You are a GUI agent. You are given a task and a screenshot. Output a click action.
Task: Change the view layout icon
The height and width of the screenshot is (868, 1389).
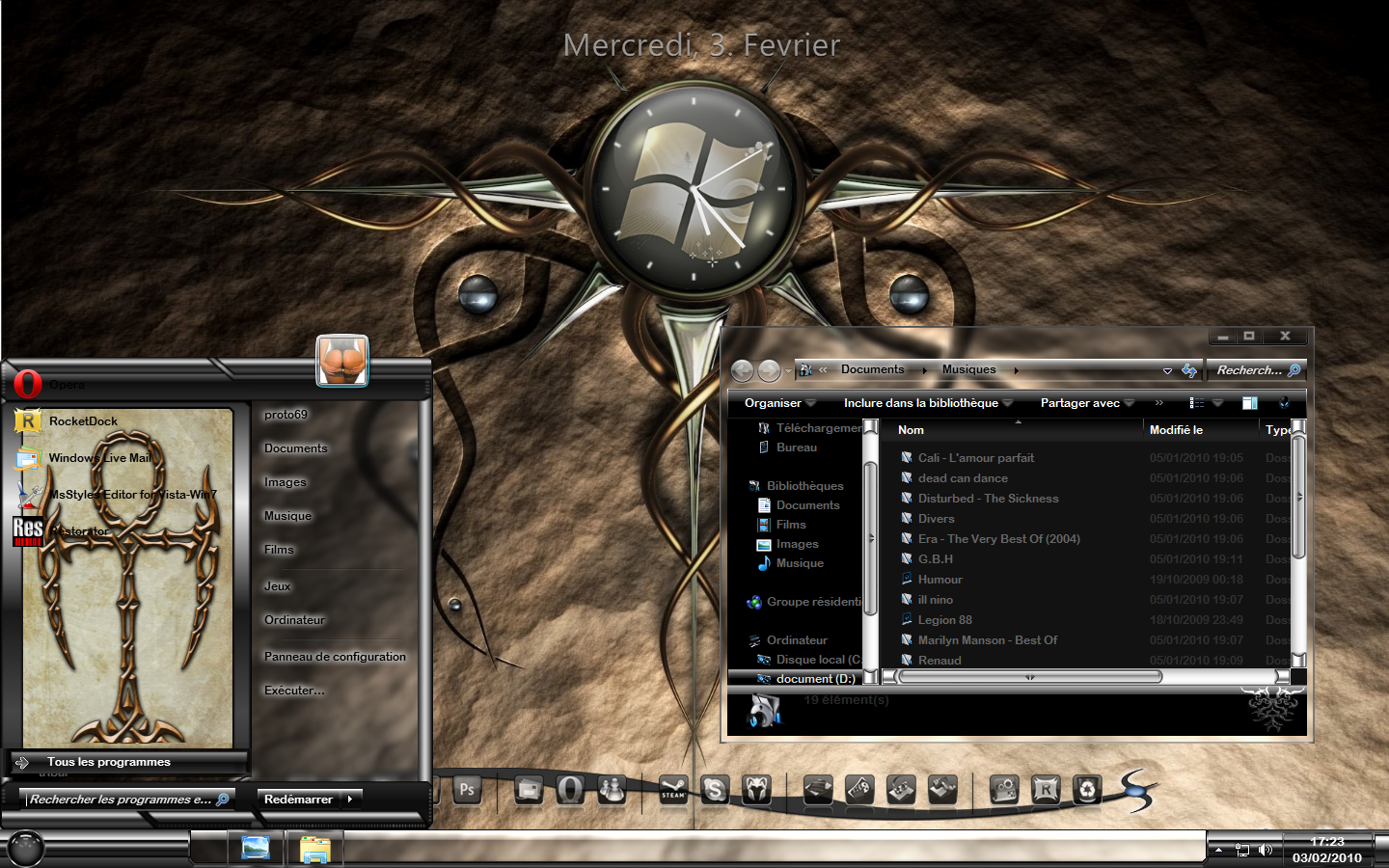tap(1197, 403)
